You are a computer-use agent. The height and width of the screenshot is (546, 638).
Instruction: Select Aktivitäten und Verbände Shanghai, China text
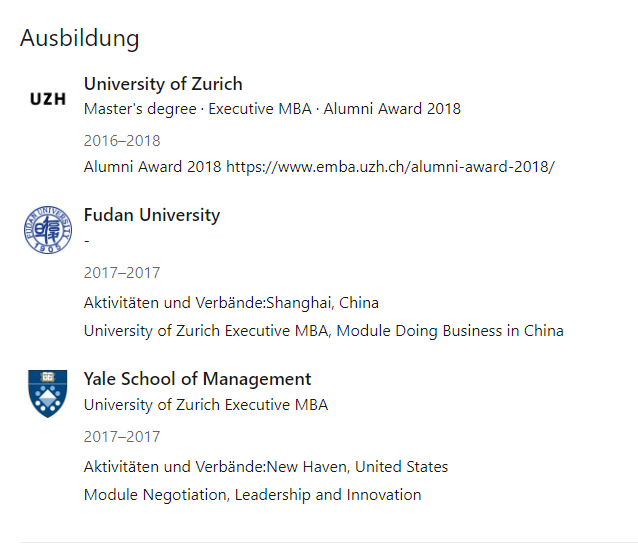(x=231, y=303)
